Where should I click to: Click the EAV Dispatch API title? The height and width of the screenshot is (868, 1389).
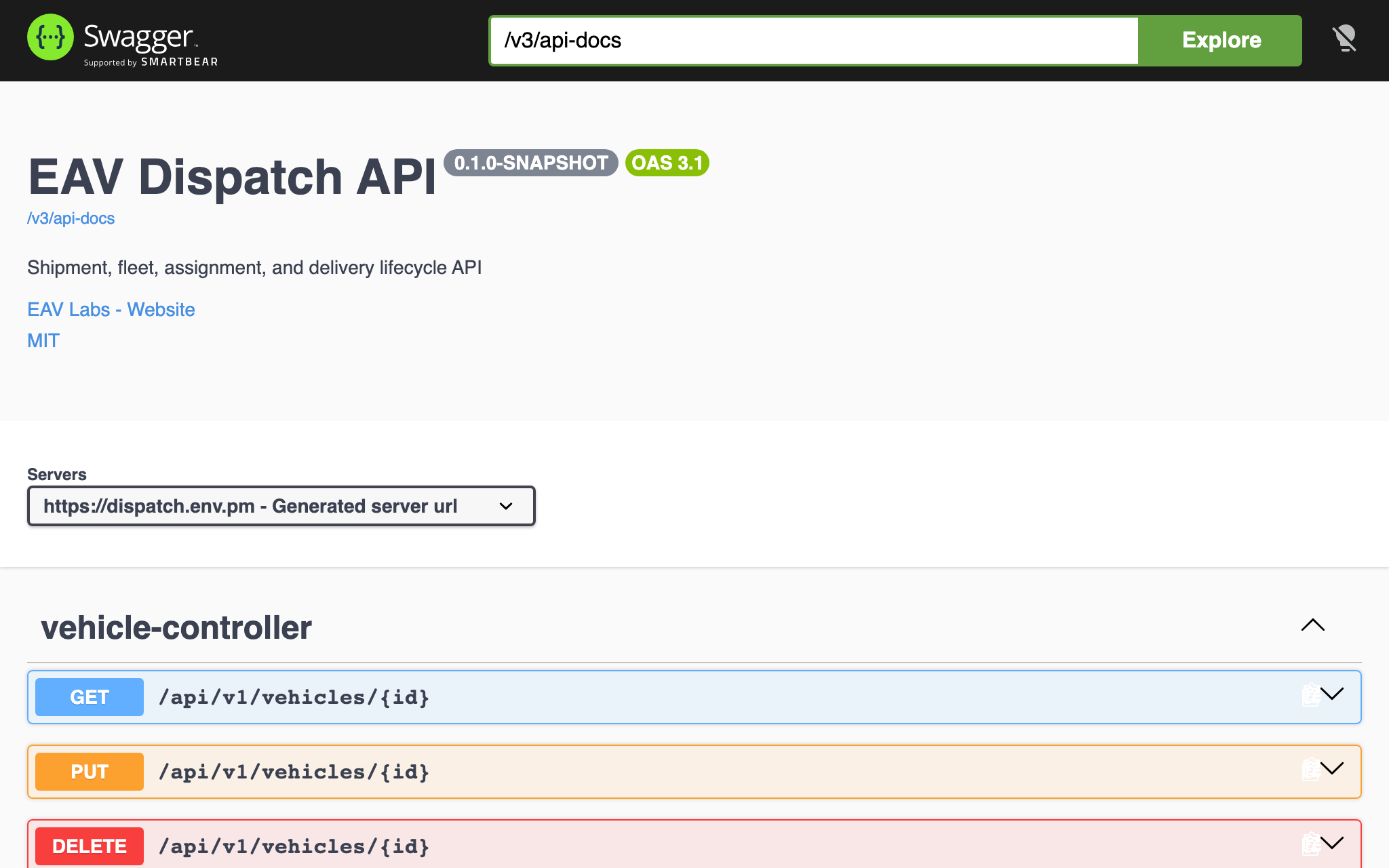pyautogui.click(x=232, y=177)
